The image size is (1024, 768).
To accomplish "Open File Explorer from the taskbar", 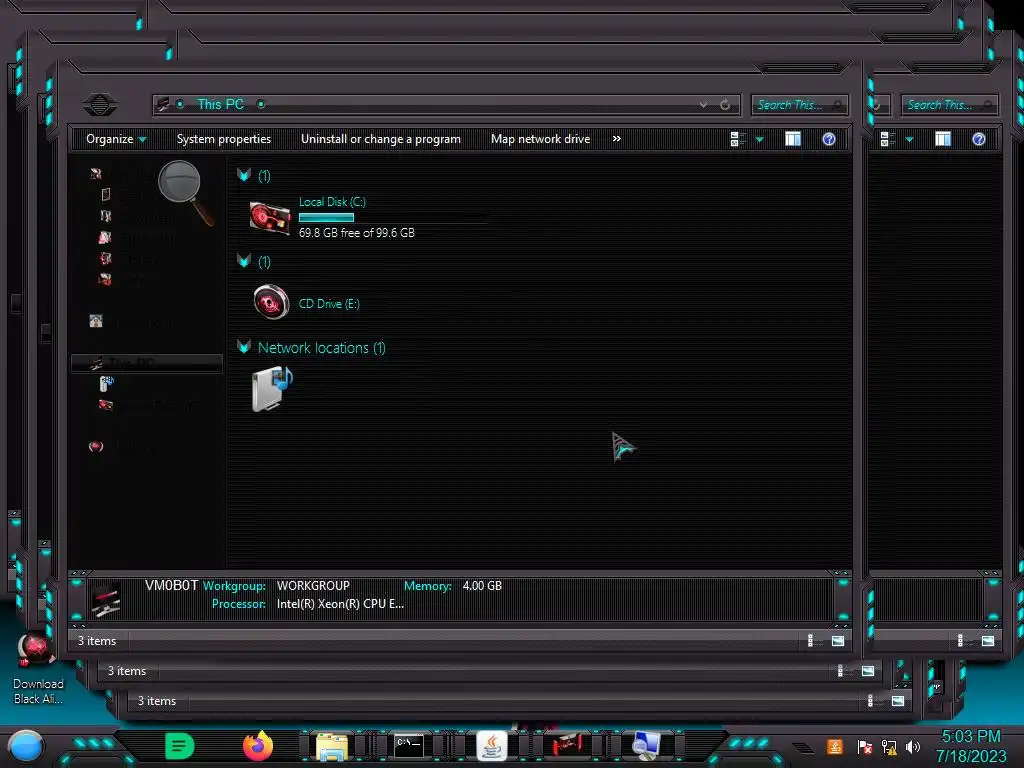I will [x=332, y=747].
